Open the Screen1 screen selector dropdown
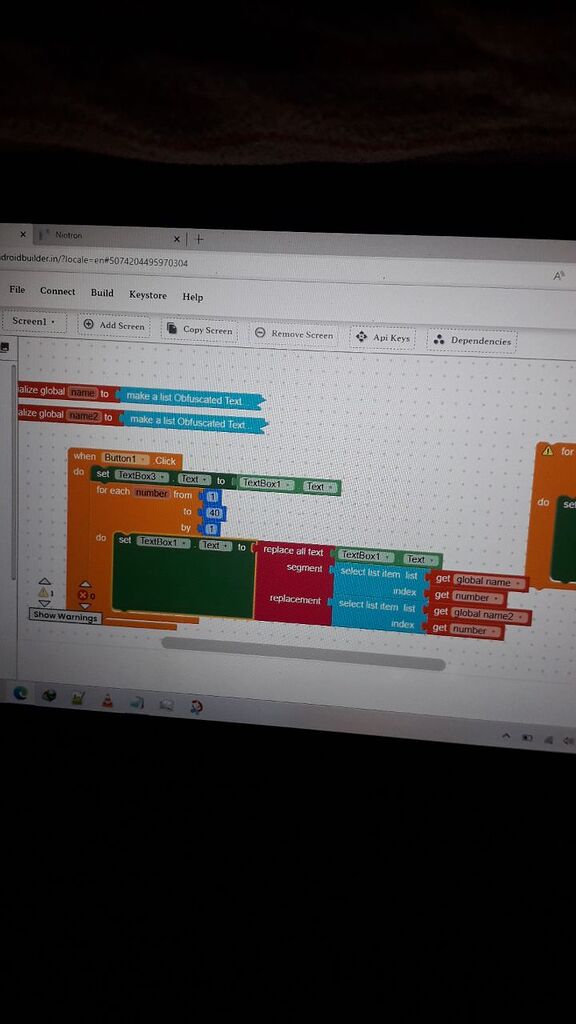The image size is (576, 1024). click(x=34, y=322)
